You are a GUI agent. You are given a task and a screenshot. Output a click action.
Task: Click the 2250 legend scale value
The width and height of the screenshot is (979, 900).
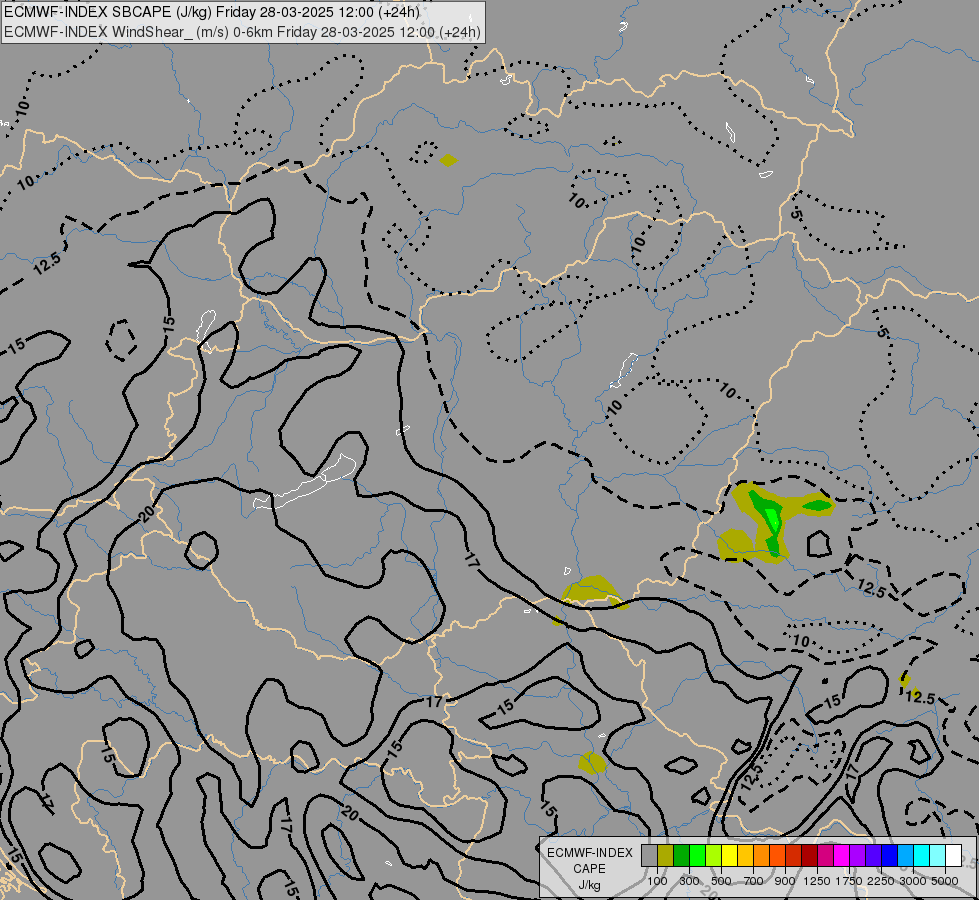click(x=881, y=881)
